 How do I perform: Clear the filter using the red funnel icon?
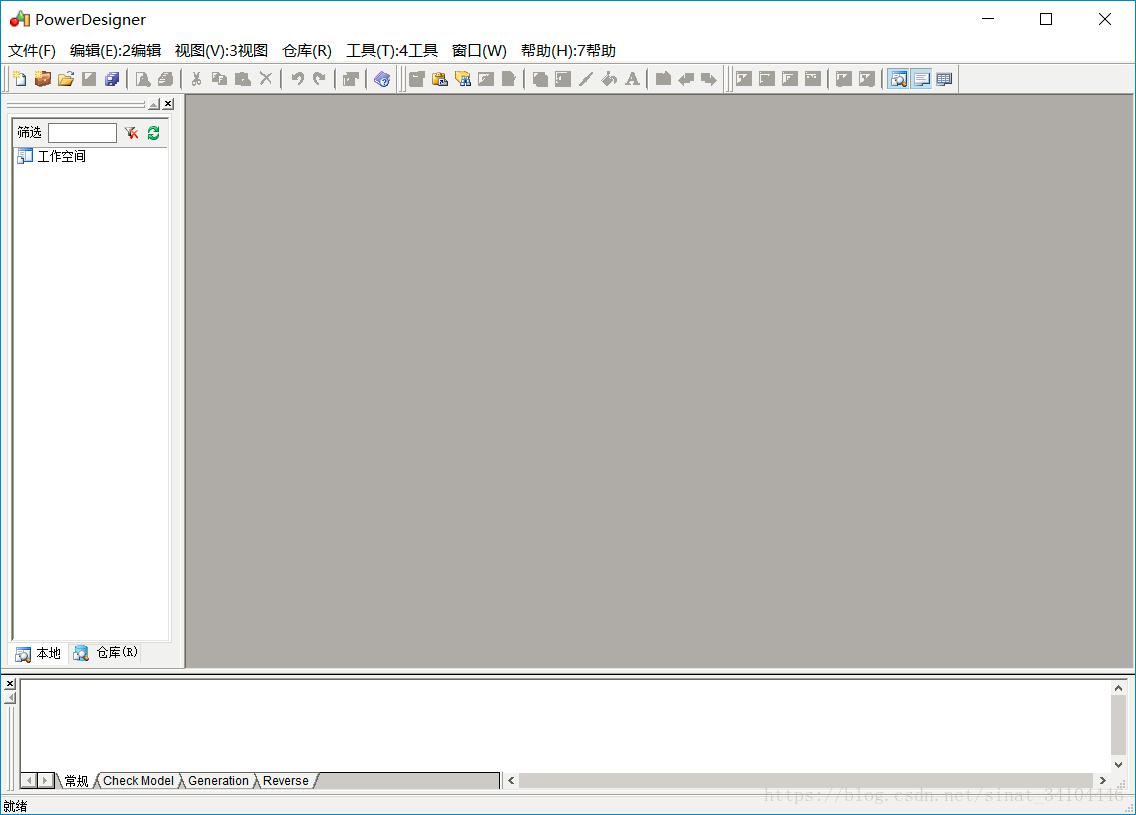[x=130, y=132]
